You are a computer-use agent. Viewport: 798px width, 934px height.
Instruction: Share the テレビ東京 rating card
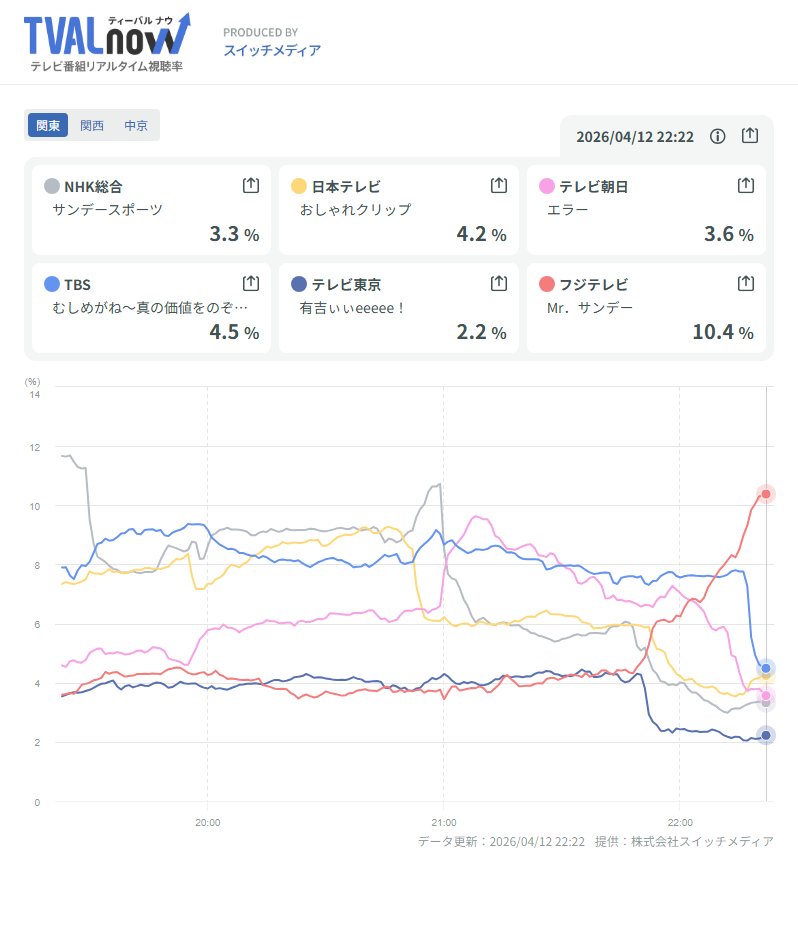click(x=498, y=284)
